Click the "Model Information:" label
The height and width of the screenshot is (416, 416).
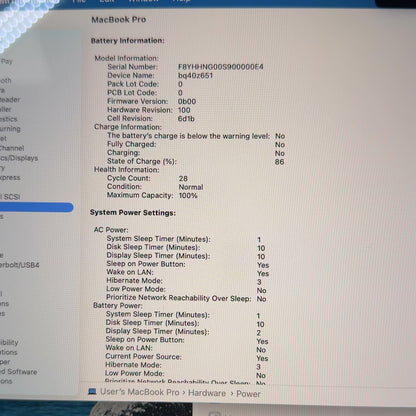(127, 58)
